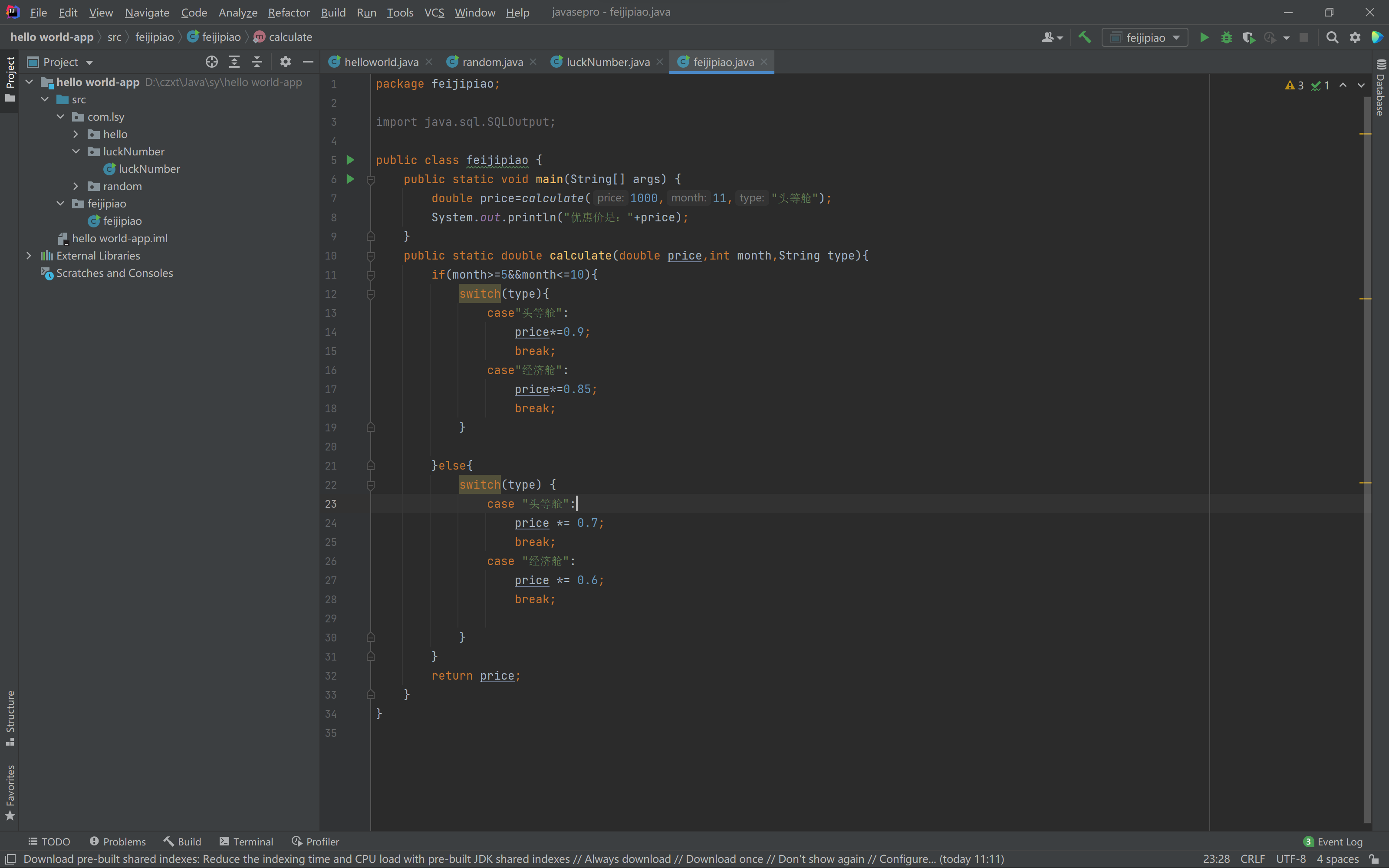Open Project panel gear options
The width and height of the screenshot is (1389, 868).
pos(285,62)
